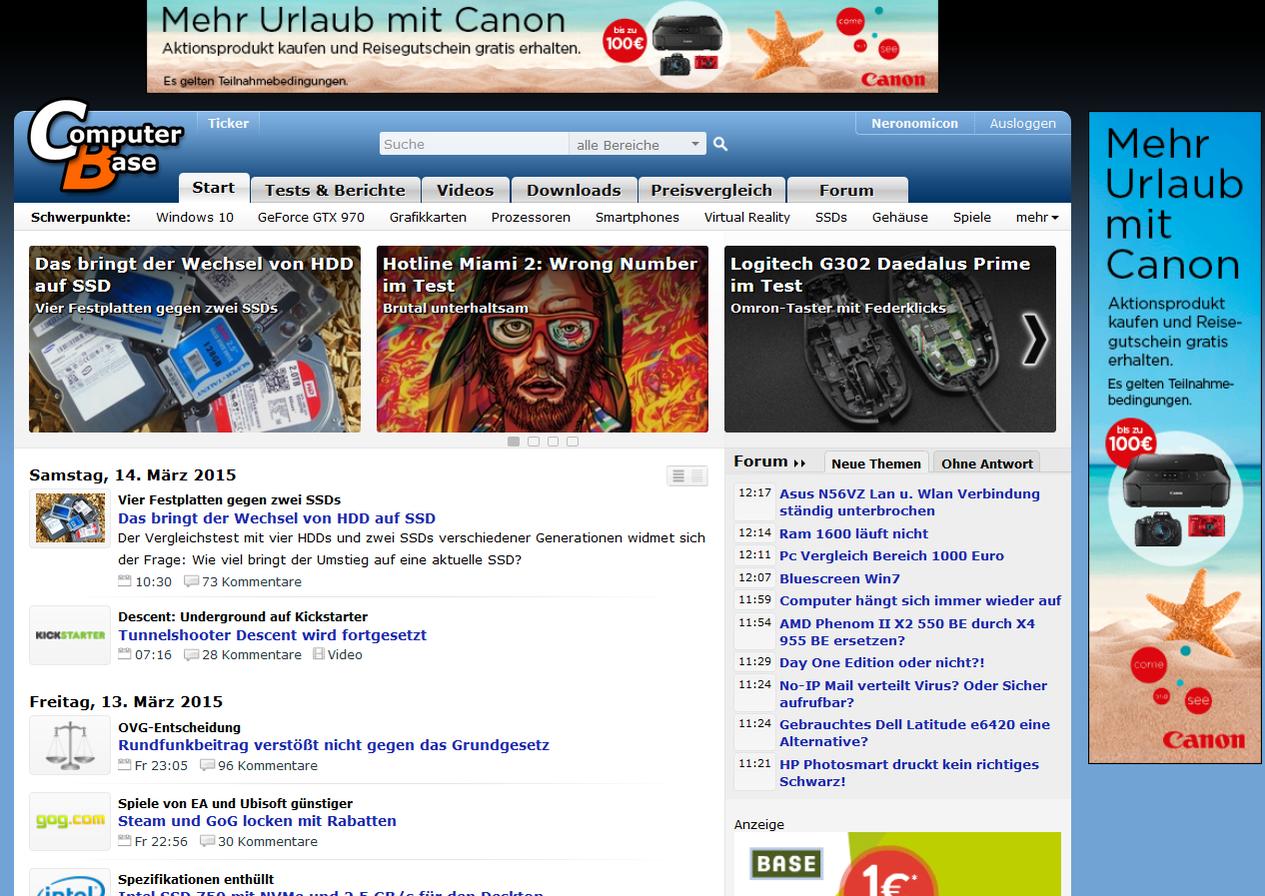The width and height of the screenshot is (1265, 896).
Task: Open Hotline Miami 2 test teaser
Action: point(542,339)
